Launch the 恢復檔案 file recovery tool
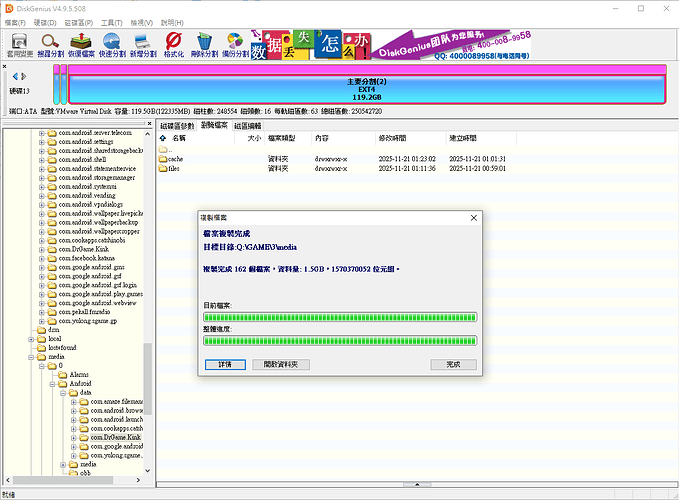 [x=82, y=44]
